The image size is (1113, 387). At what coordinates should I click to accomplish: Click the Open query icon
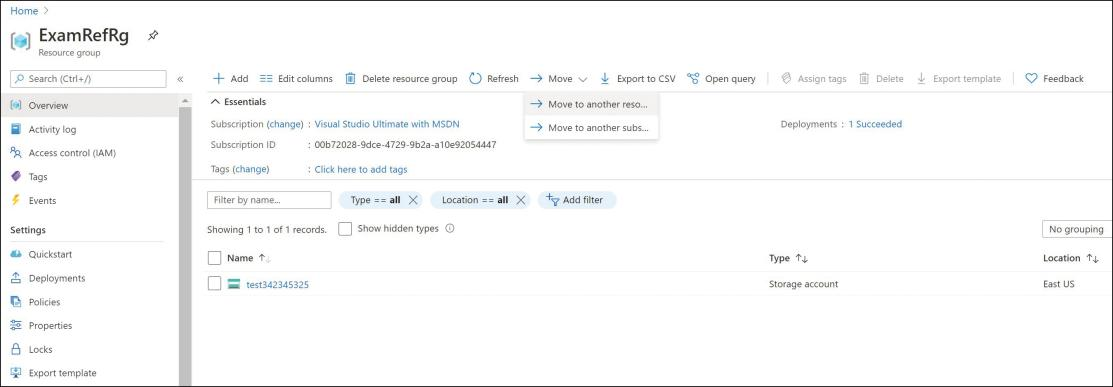[693, 79]
